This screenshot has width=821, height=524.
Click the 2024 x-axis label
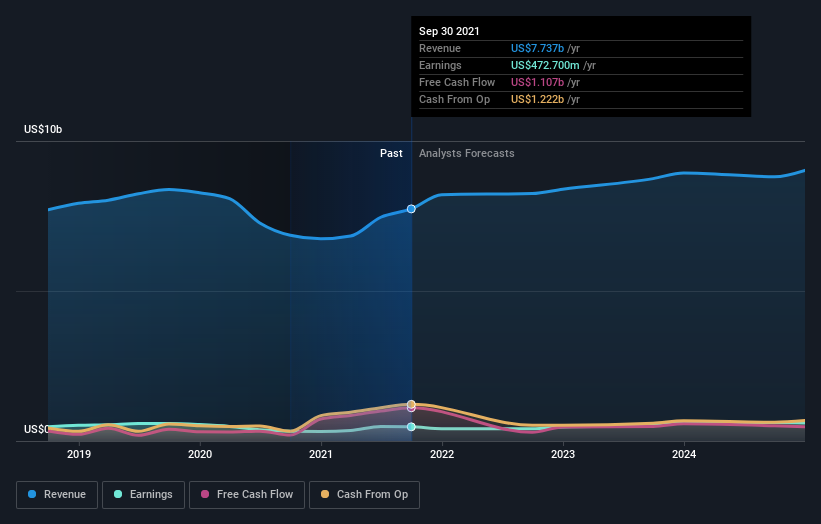(684, 454)
